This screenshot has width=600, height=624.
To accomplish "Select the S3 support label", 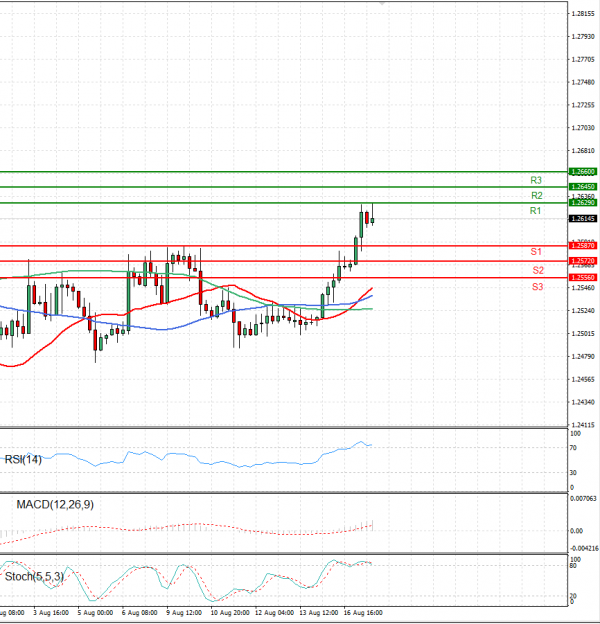I will [x=538, y=287].
